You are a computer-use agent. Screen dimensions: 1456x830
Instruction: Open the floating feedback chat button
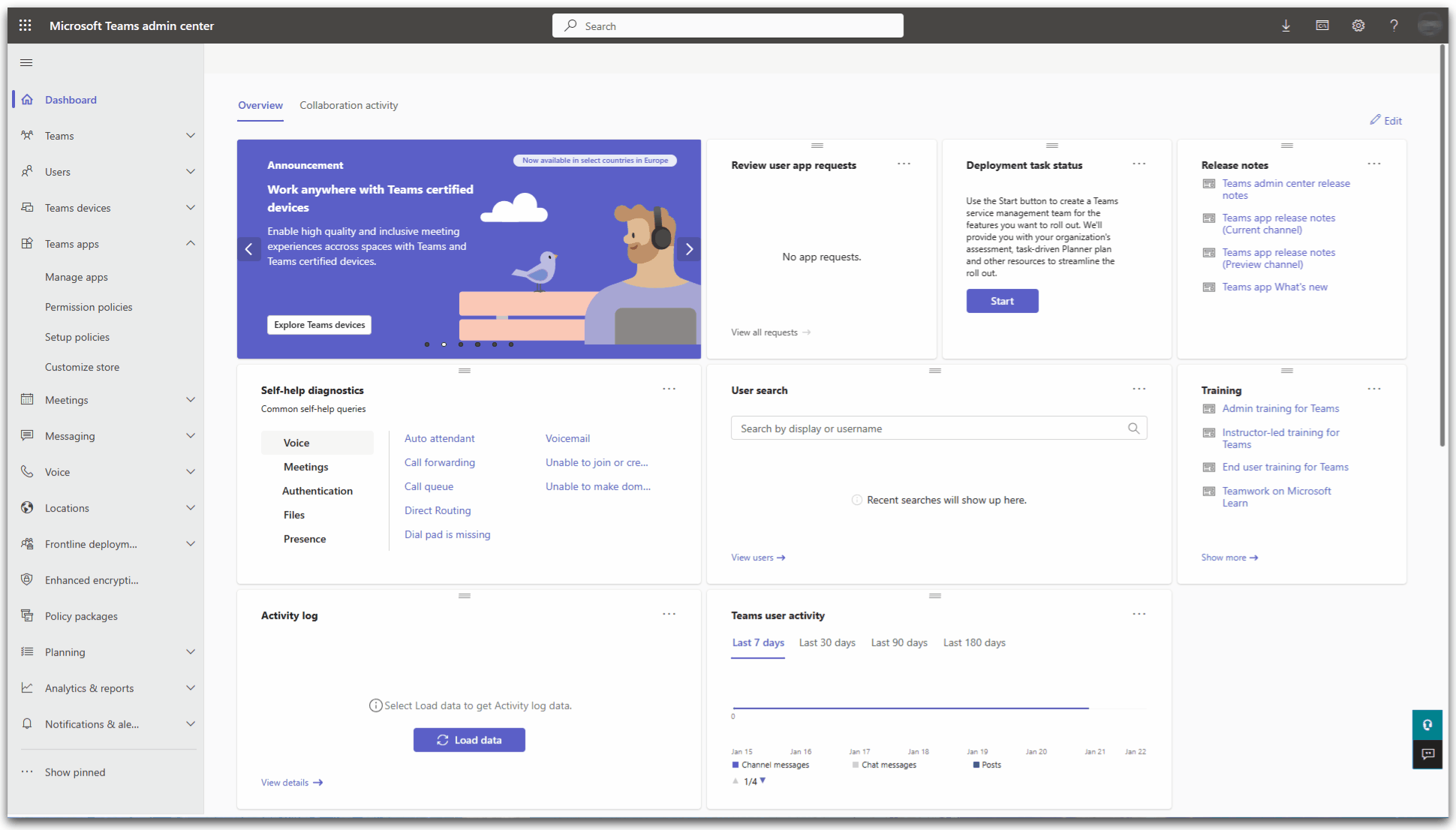pos(1427,754)
